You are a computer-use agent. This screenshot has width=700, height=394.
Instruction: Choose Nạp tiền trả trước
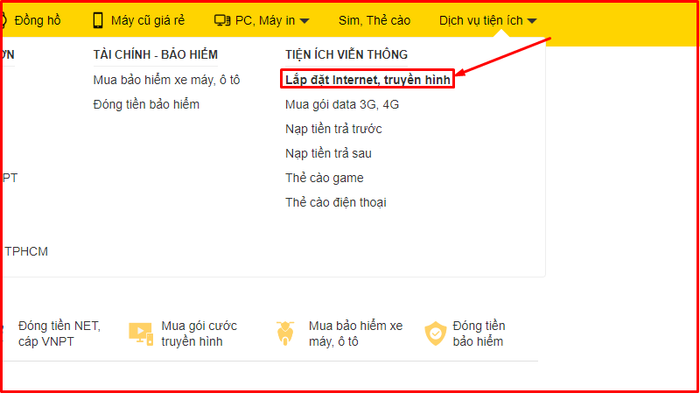pos(333,129)
